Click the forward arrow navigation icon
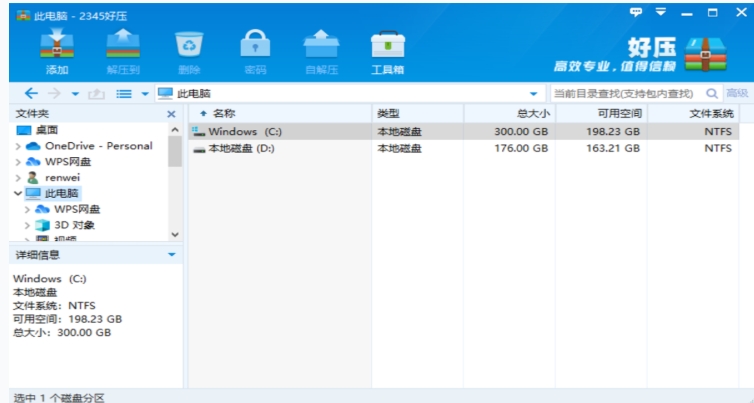 (x=54, y=93)
